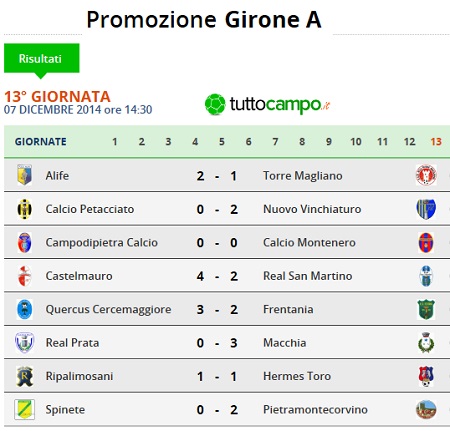The height and width of the screenshot is (431, 450).
Task: Open Campodipietra Calcio team link
Action: coord(102,242)
